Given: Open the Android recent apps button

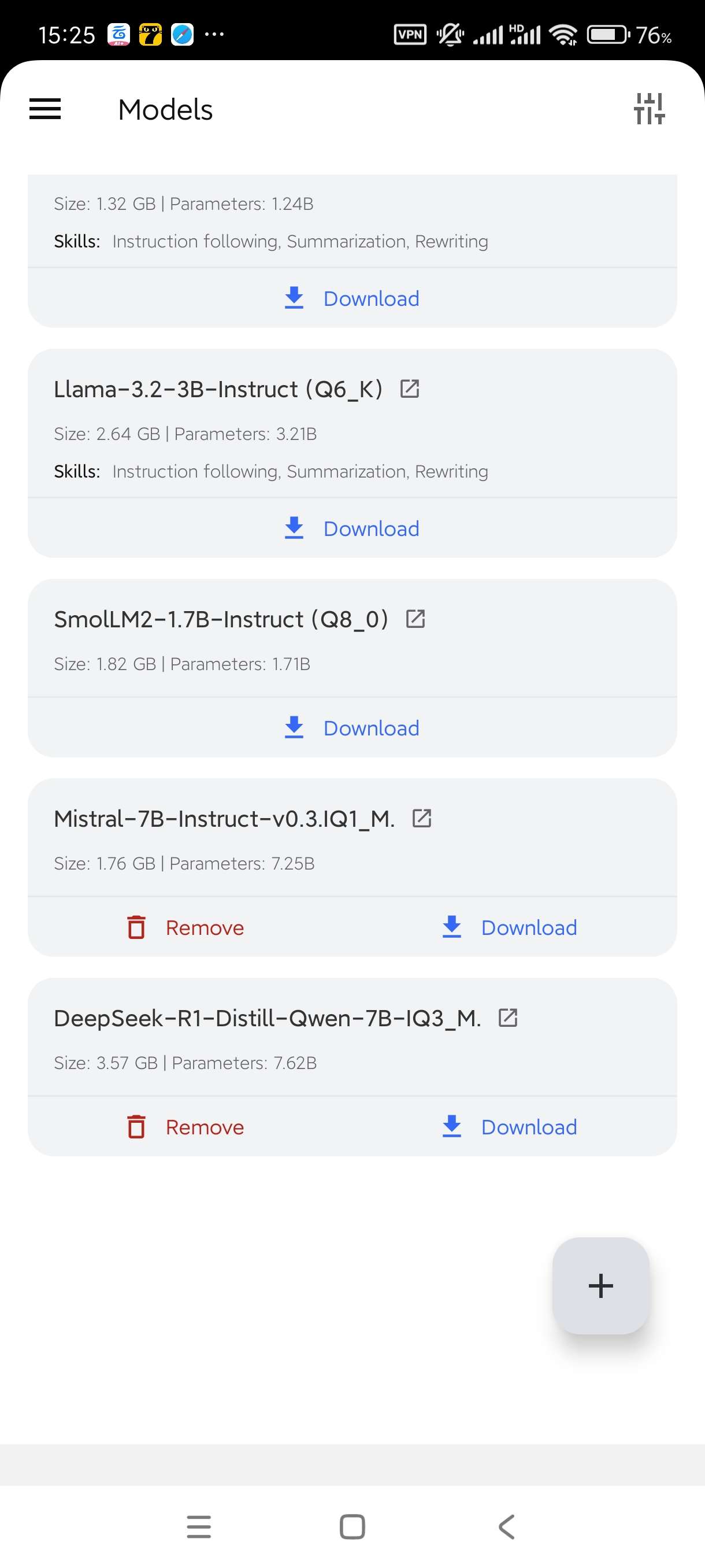Looking at the screenshot, I should pyautogui.click(x=199, y=1526).
